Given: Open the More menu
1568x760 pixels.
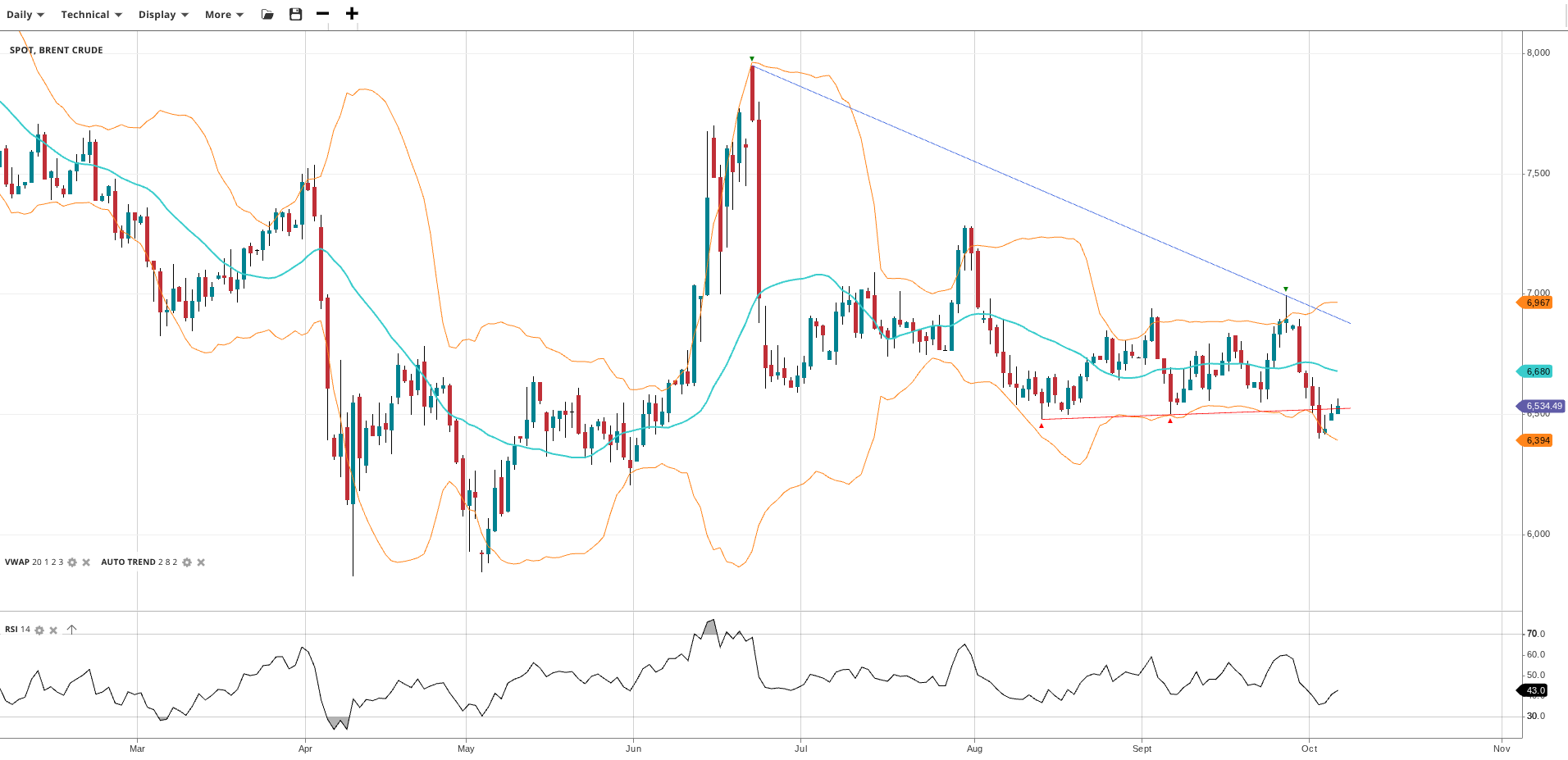Looking at the screenshot, I should tap(224, 15).
